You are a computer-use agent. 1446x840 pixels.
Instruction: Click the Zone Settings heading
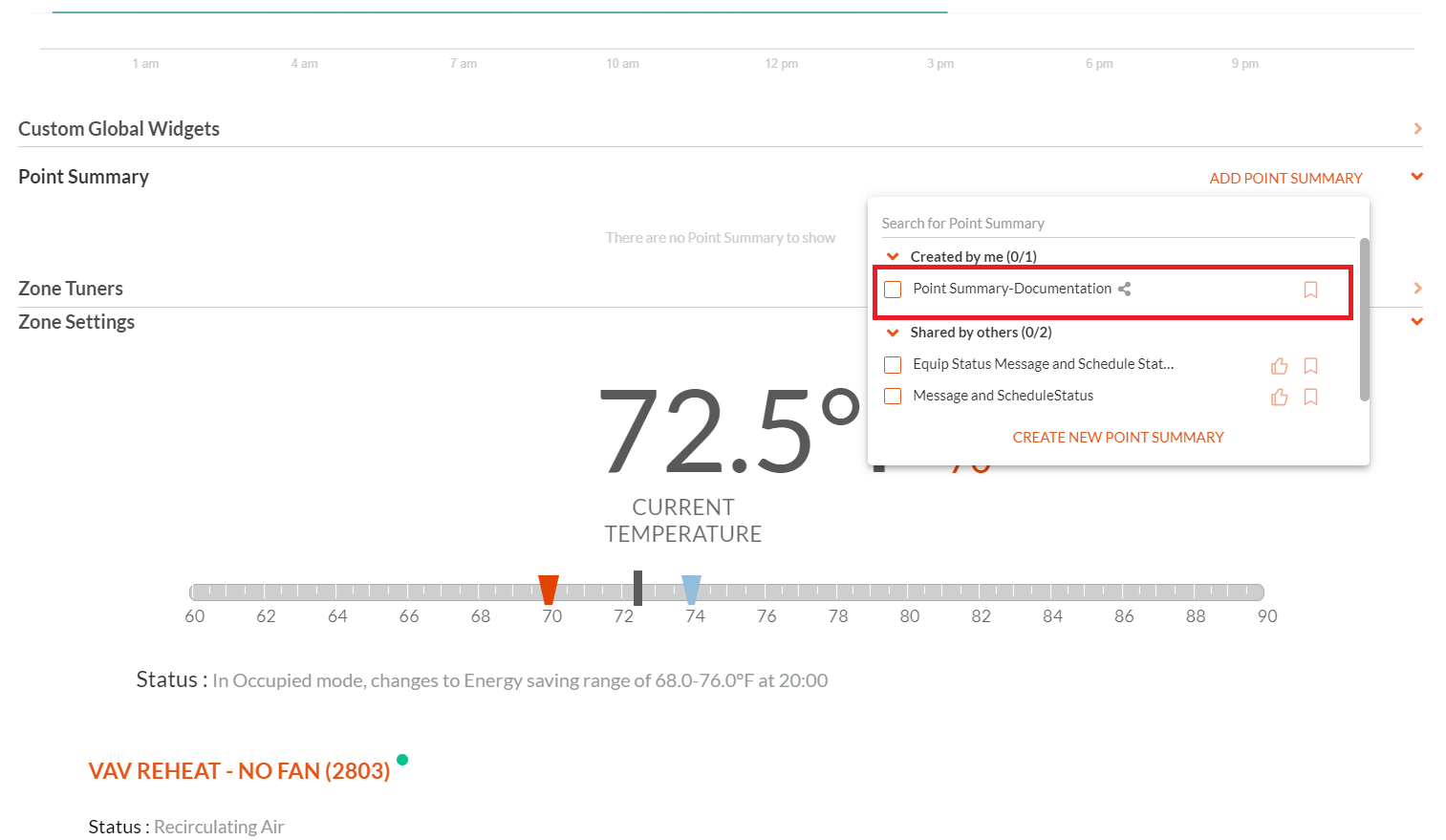point(76,321)
